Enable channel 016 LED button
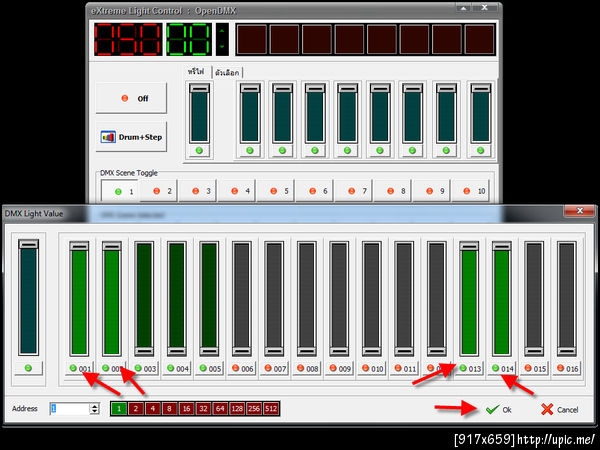This screenshot has width=600, height=450. click(567, 368)
